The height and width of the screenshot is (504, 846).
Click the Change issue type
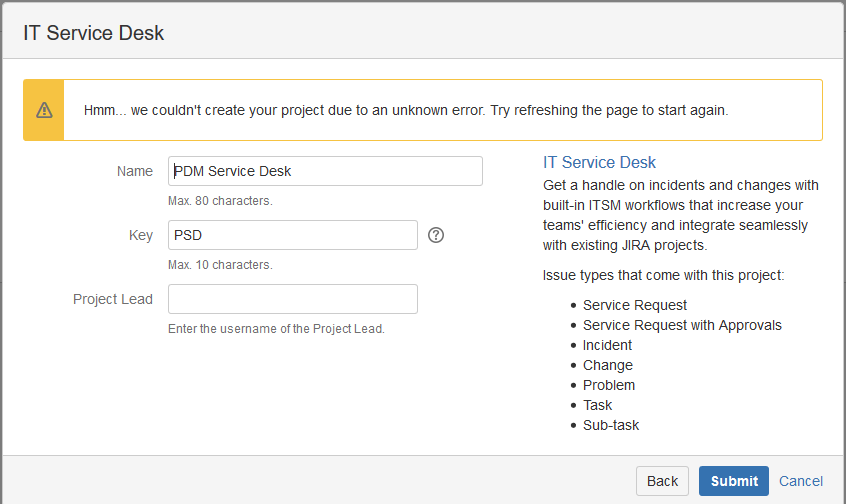pyautogui.click(x=607, y=365)
